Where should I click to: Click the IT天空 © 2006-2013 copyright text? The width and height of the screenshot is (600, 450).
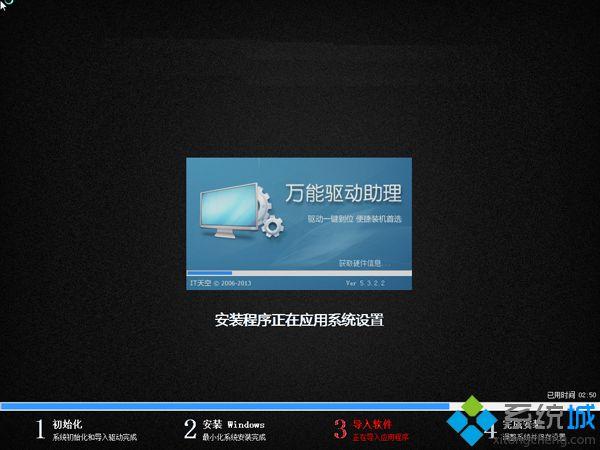(221, 283)
